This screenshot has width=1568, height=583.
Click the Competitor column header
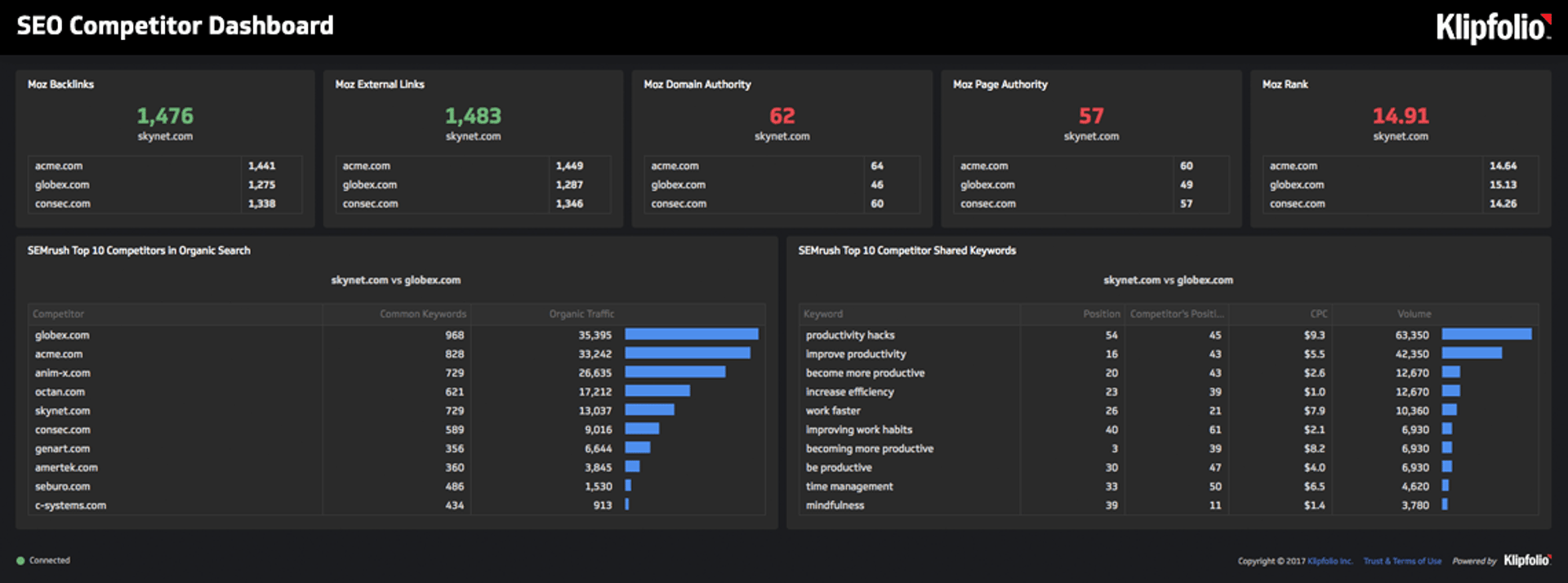click(x=58, y=314)
